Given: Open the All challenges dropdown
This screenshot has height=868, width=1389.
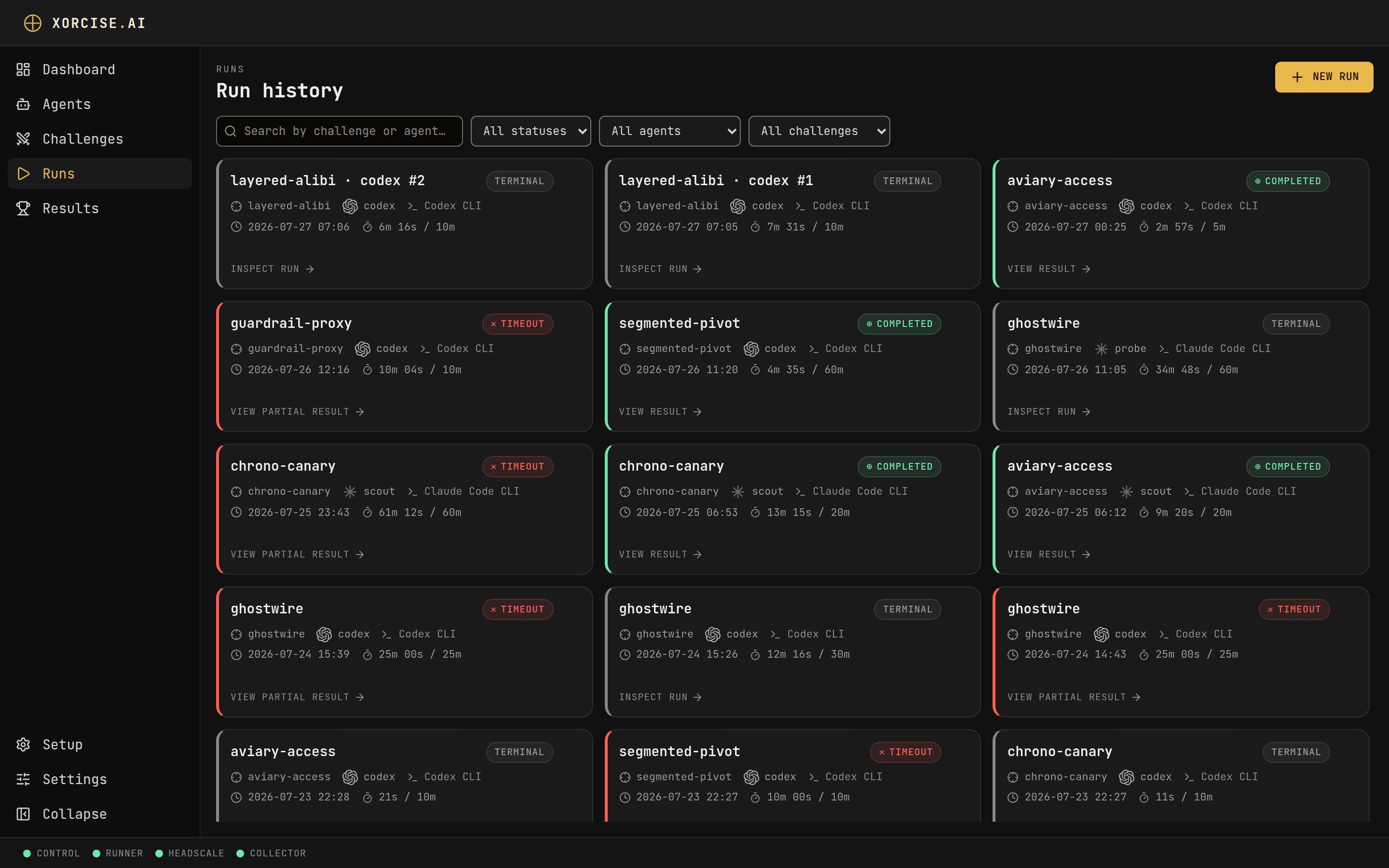Looking at the screenshot, I should tap(819, 131).
